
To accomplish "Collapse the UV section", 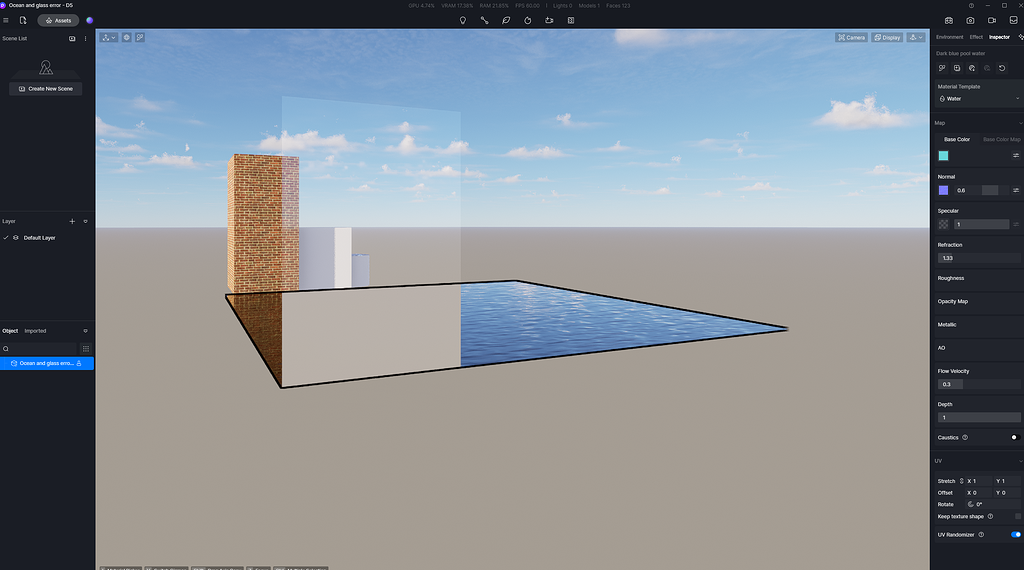I will click(x=1020, y=461).
